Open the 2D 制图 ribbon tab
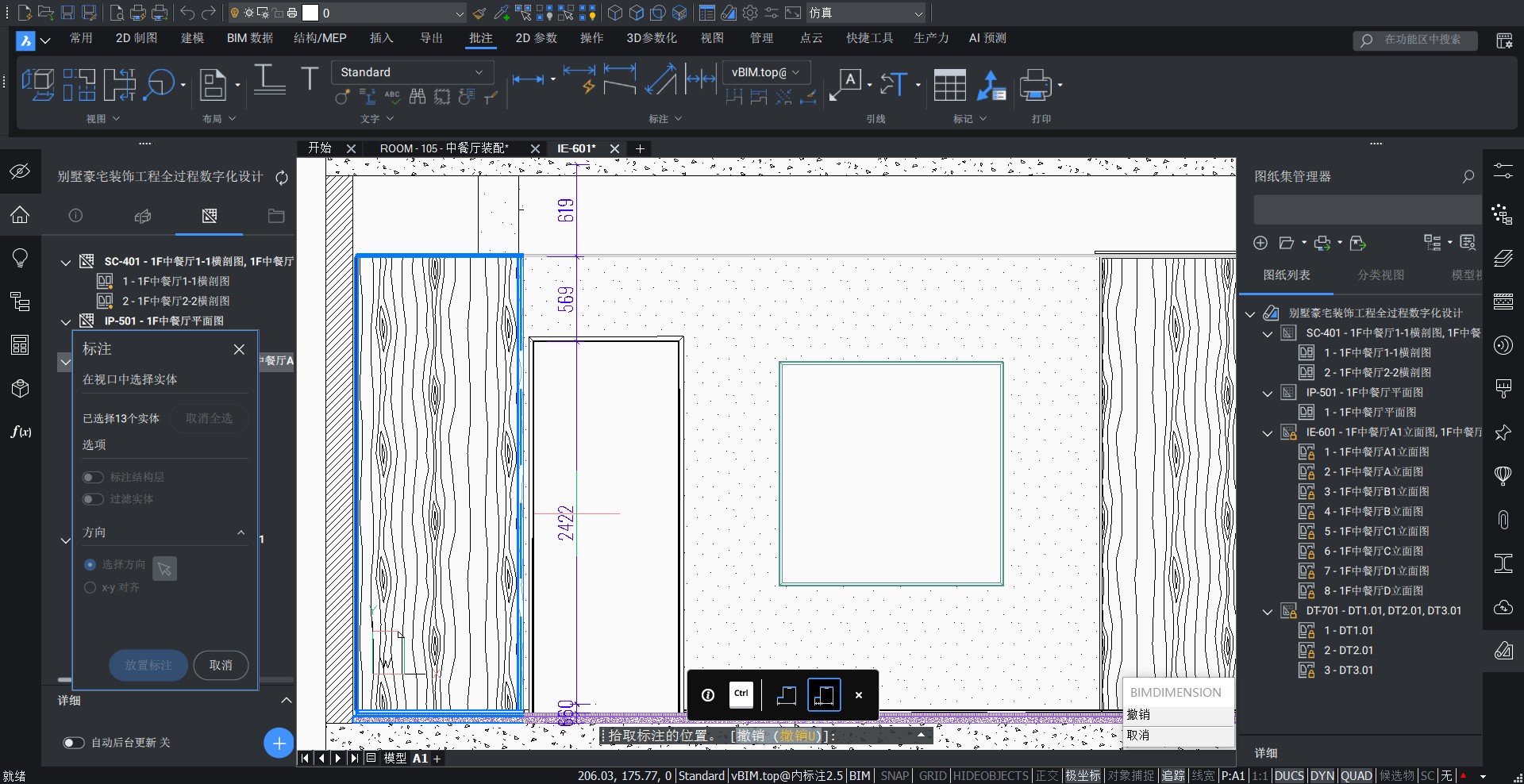 137,38
